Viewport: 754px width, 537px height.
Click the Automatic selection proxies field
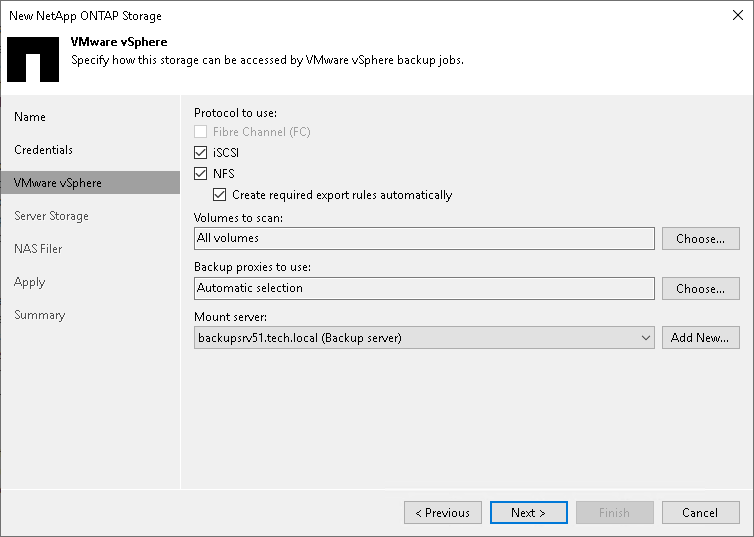[424, 288]
